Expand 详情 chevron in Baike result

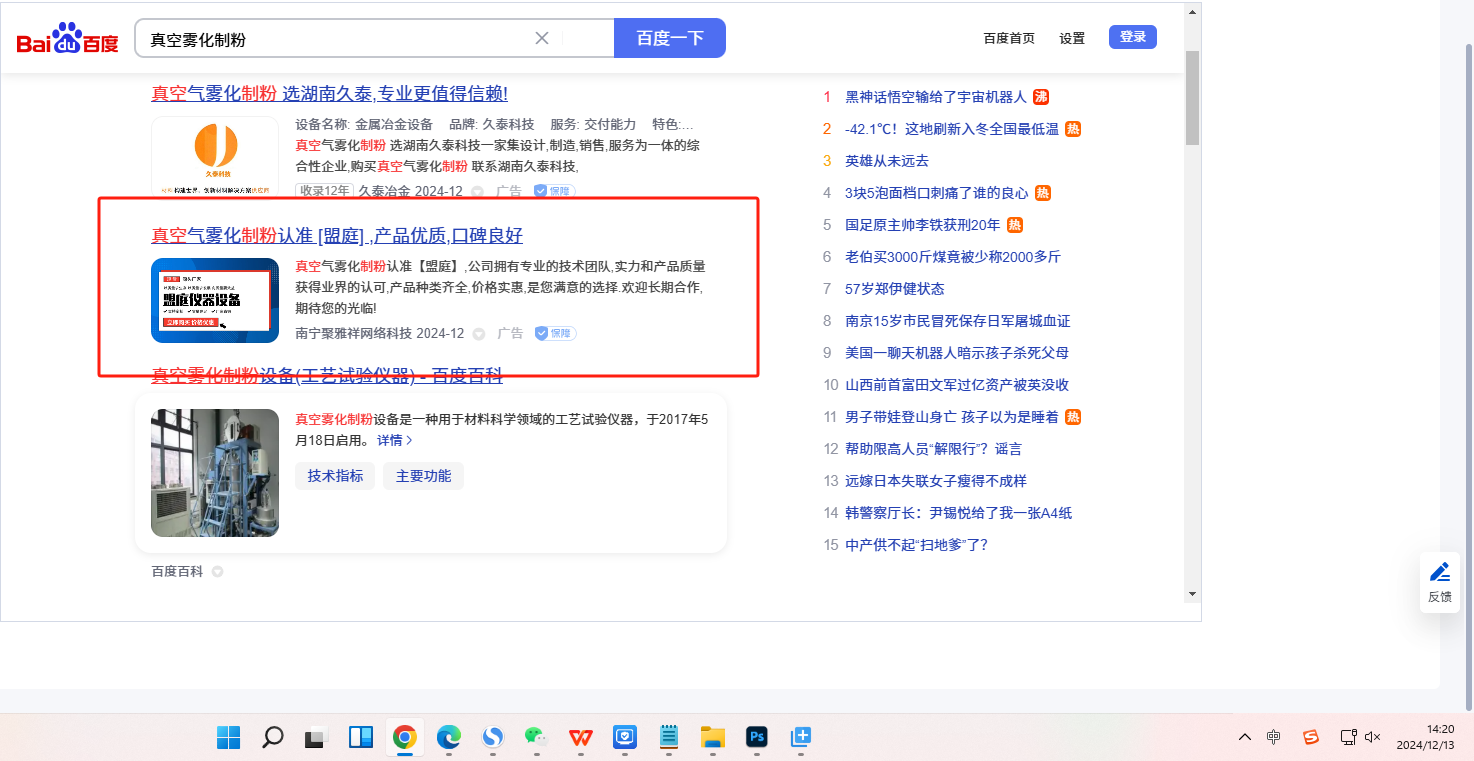point(395,440)
